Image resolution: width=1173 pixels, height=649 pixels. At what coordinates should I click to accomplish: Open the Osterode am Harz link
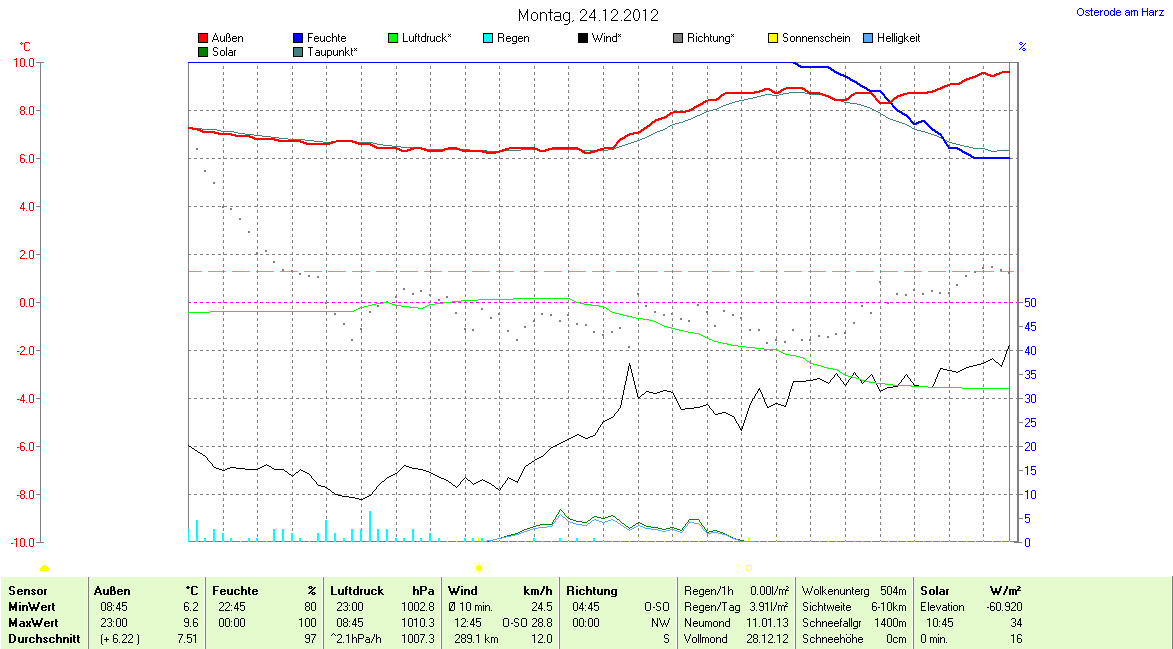[x=1119, y=12]
